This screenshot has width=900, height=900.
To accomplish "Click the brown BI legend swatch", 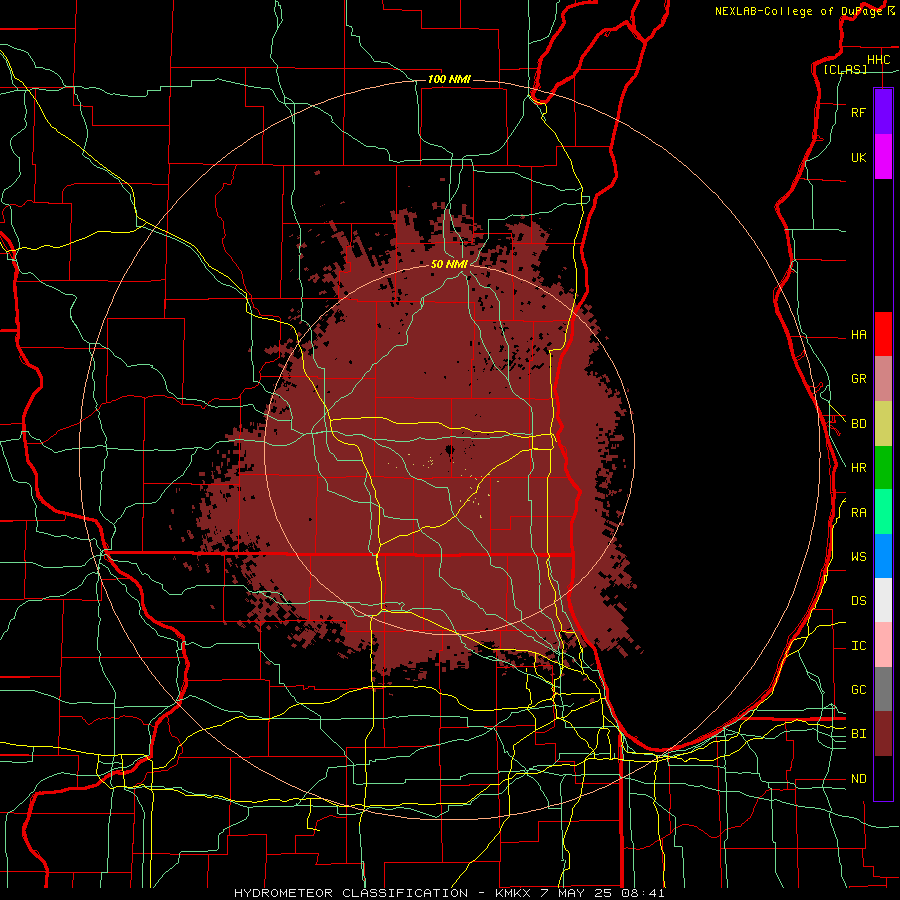I will tap(883, 734).
